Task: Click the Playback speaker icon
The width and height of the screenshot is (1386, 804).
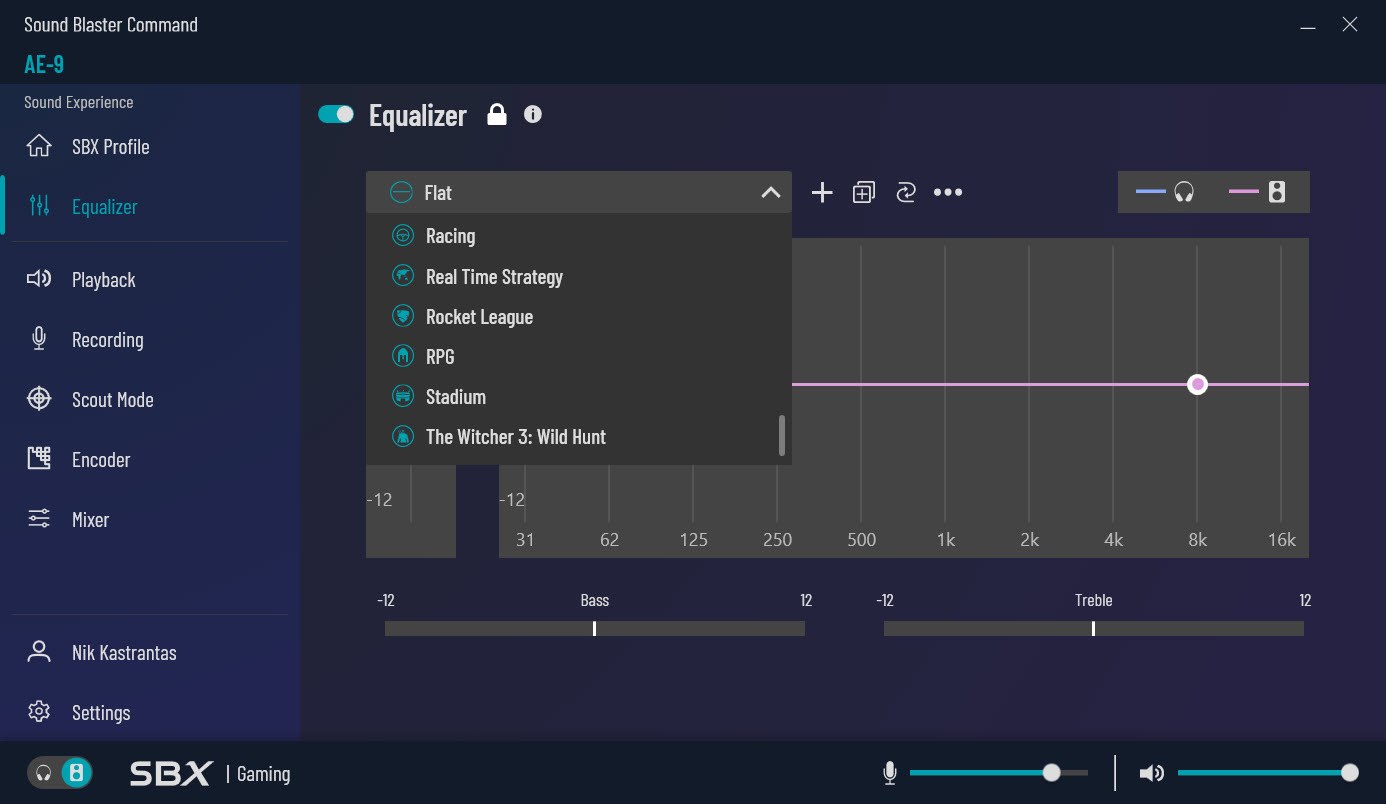Action: (39, 279)
